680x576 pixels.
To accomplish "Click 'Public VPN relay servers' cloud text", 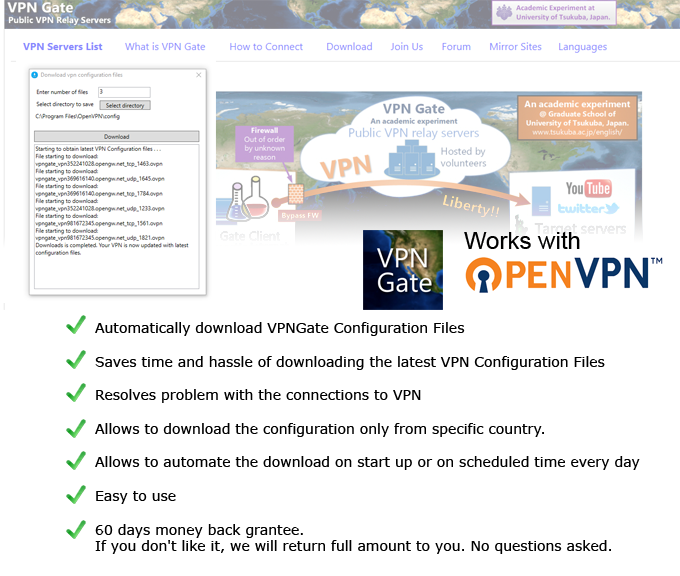I will (414, 133).
